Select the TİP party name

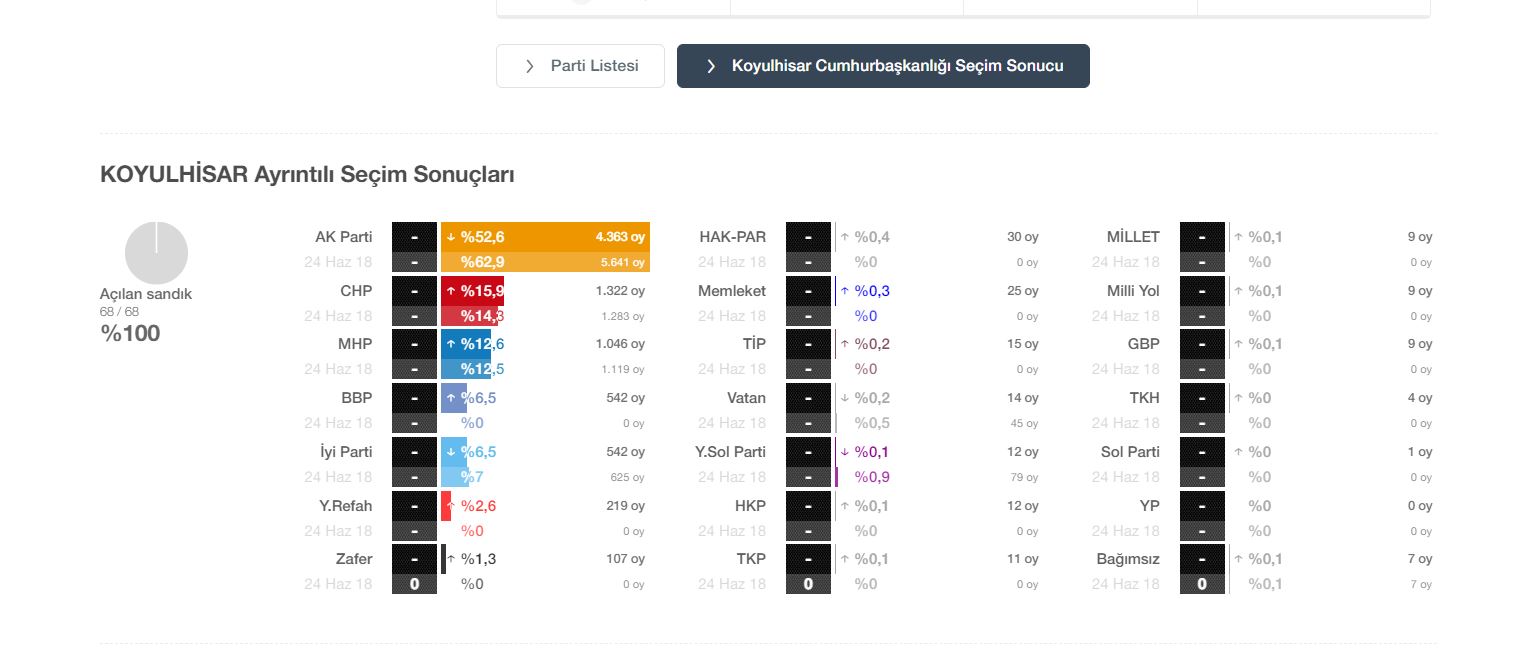pyautogui.click(x=755, y=344)
